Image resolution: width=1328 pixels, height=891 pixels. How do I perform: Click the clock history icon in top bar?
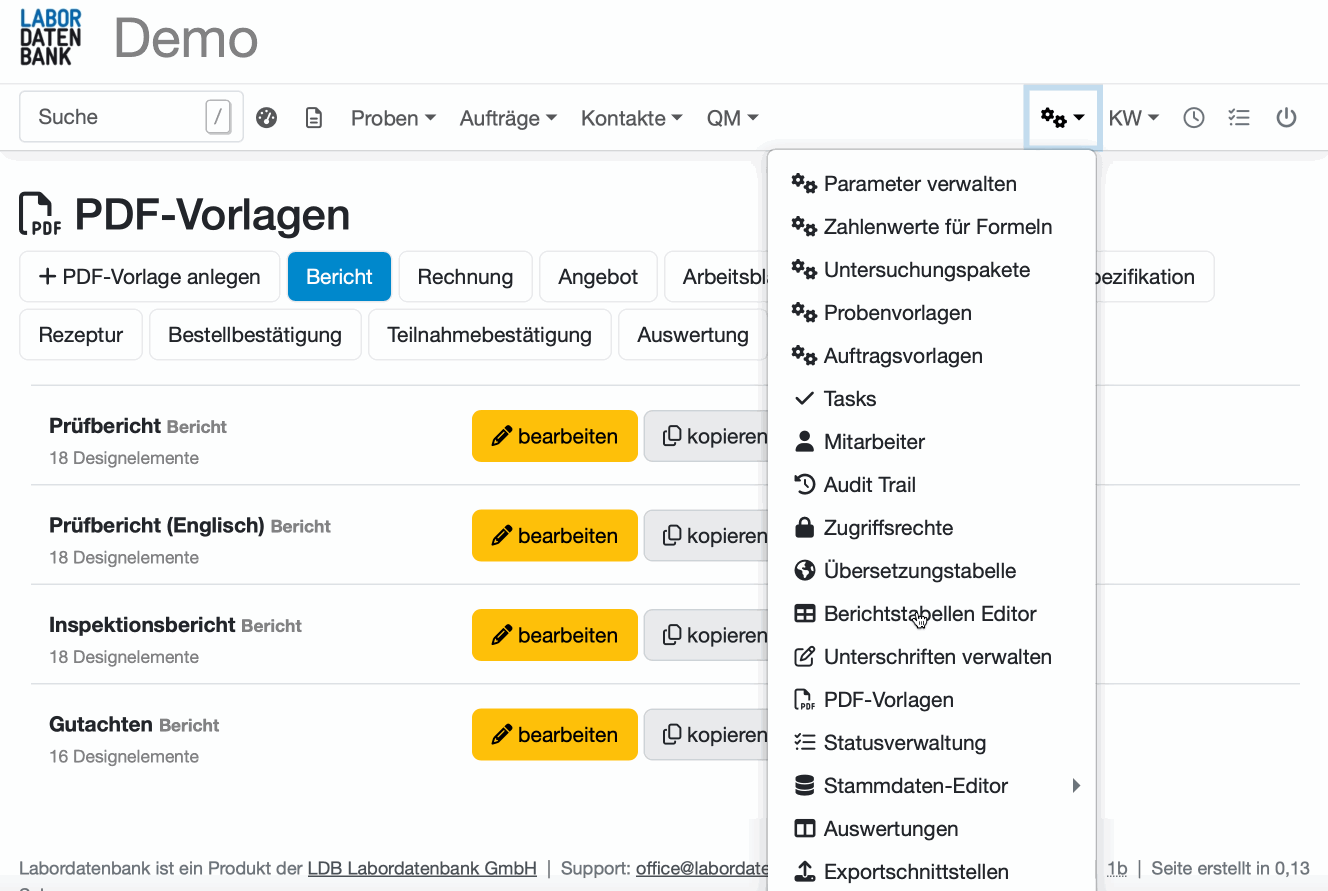(1193, 117)
